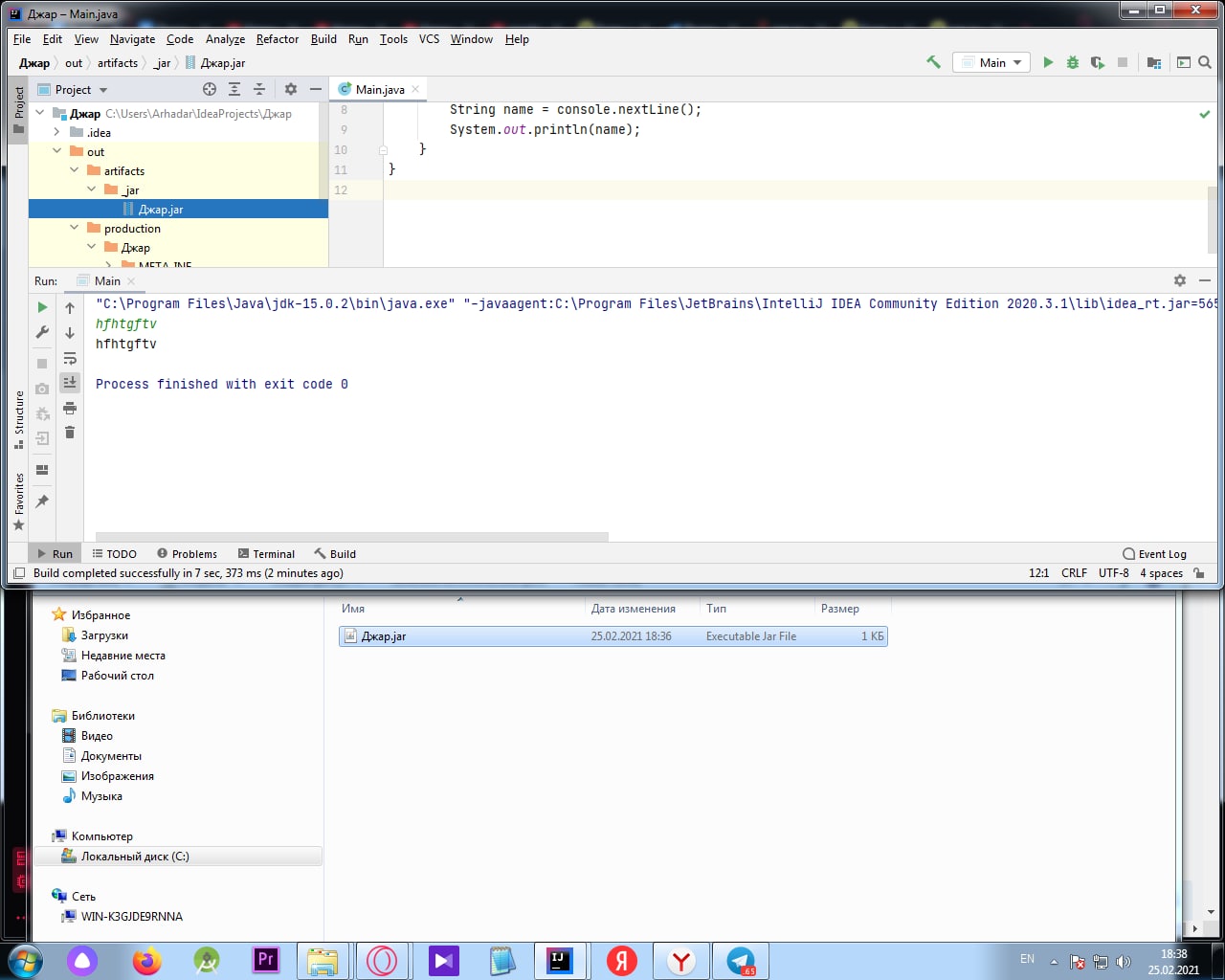Open the Refactor menu
The image size is (1225, 980).
point(278,39)
